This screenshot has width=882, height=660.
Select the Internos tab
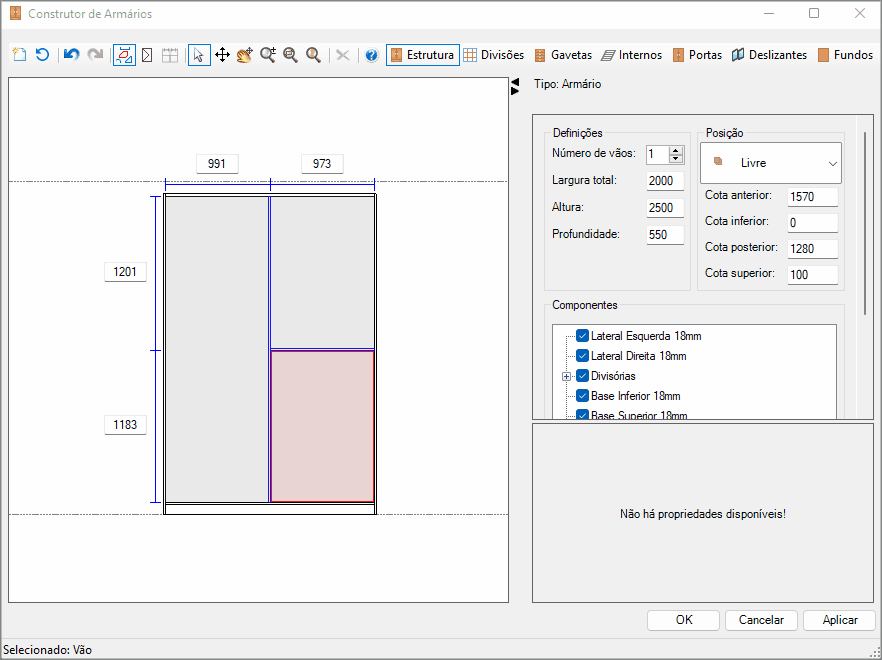pos(632,55)
